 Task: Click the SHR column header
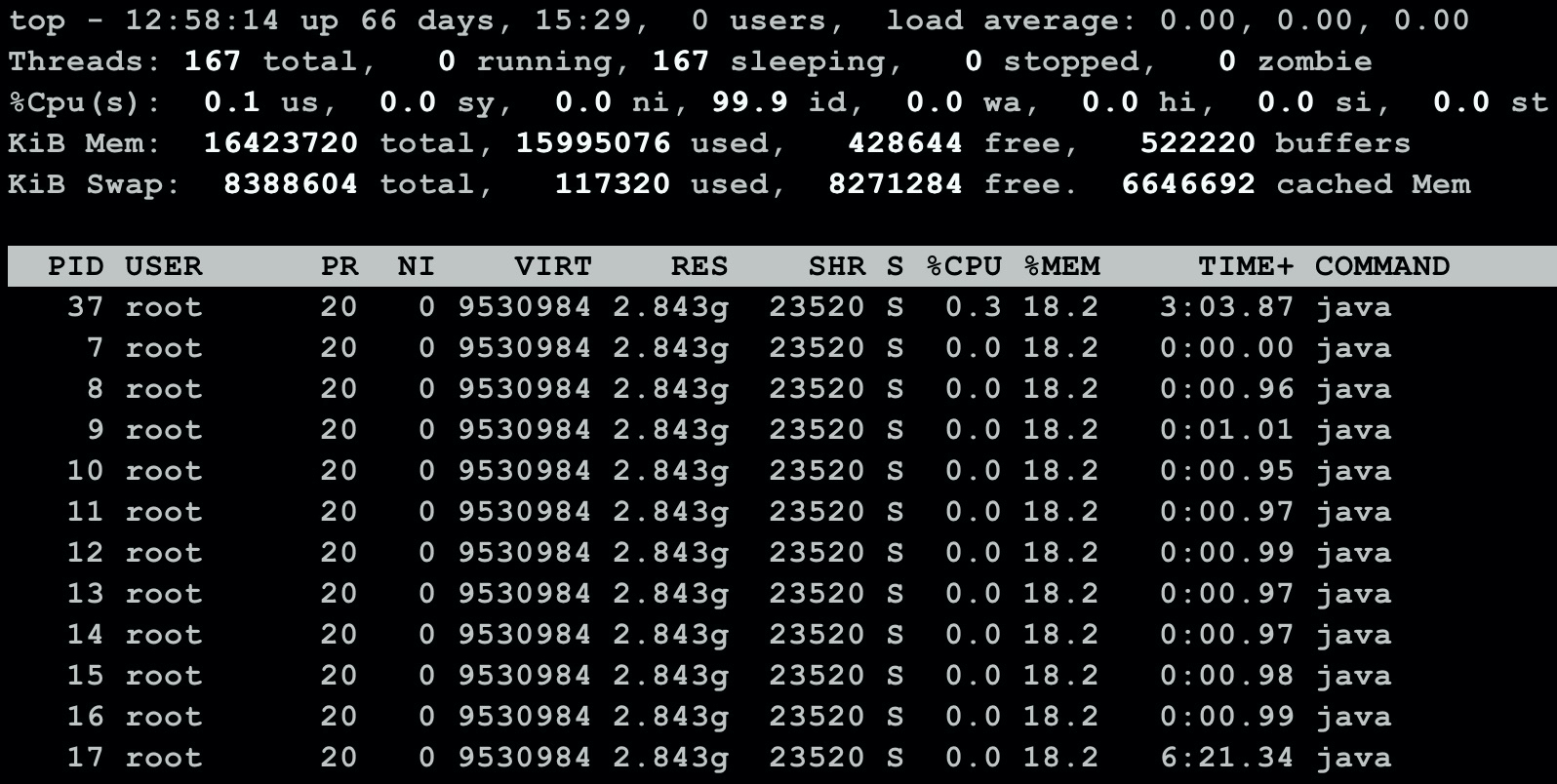(837, 266)
